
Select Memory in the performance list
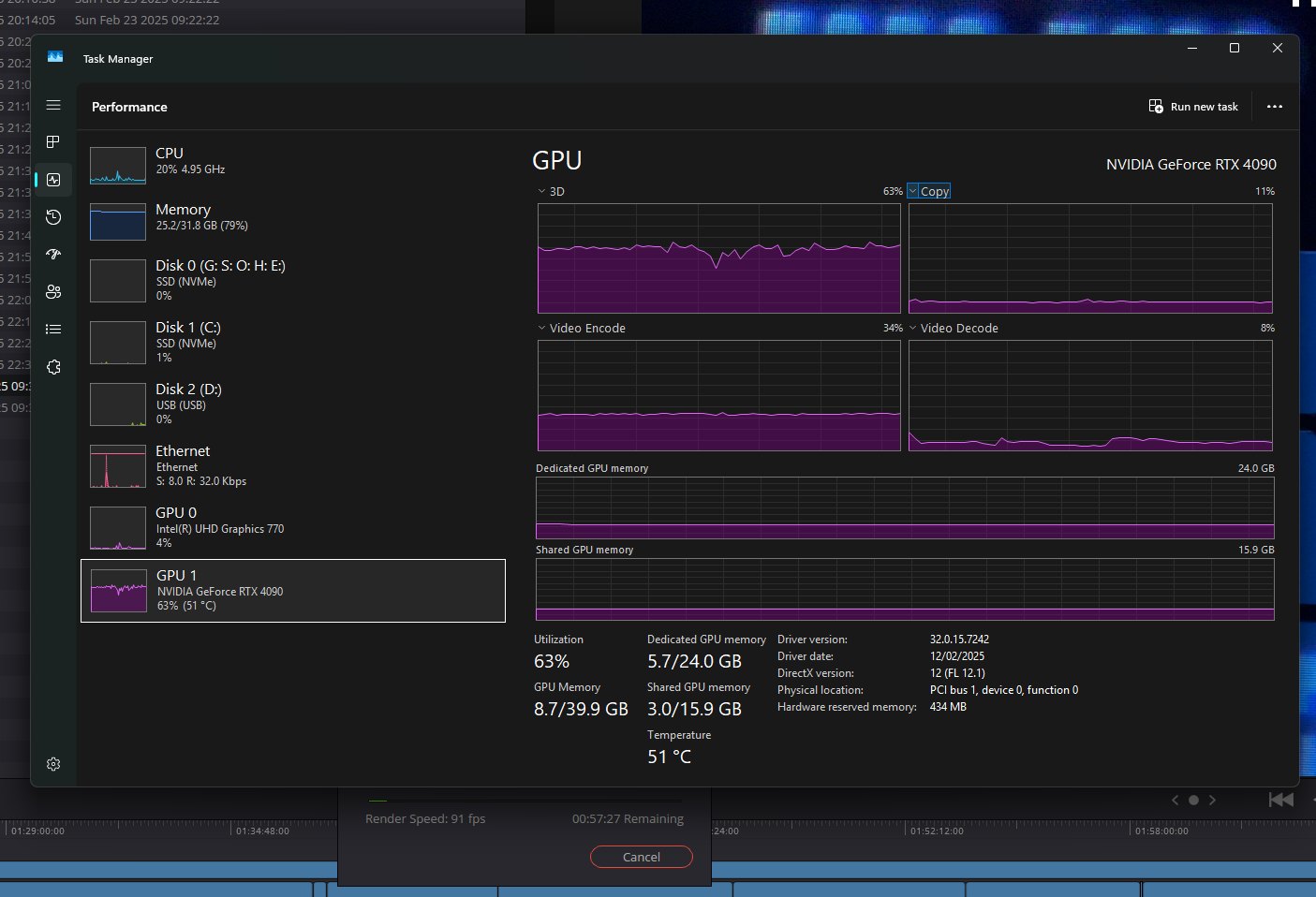[x=293, y=221]
